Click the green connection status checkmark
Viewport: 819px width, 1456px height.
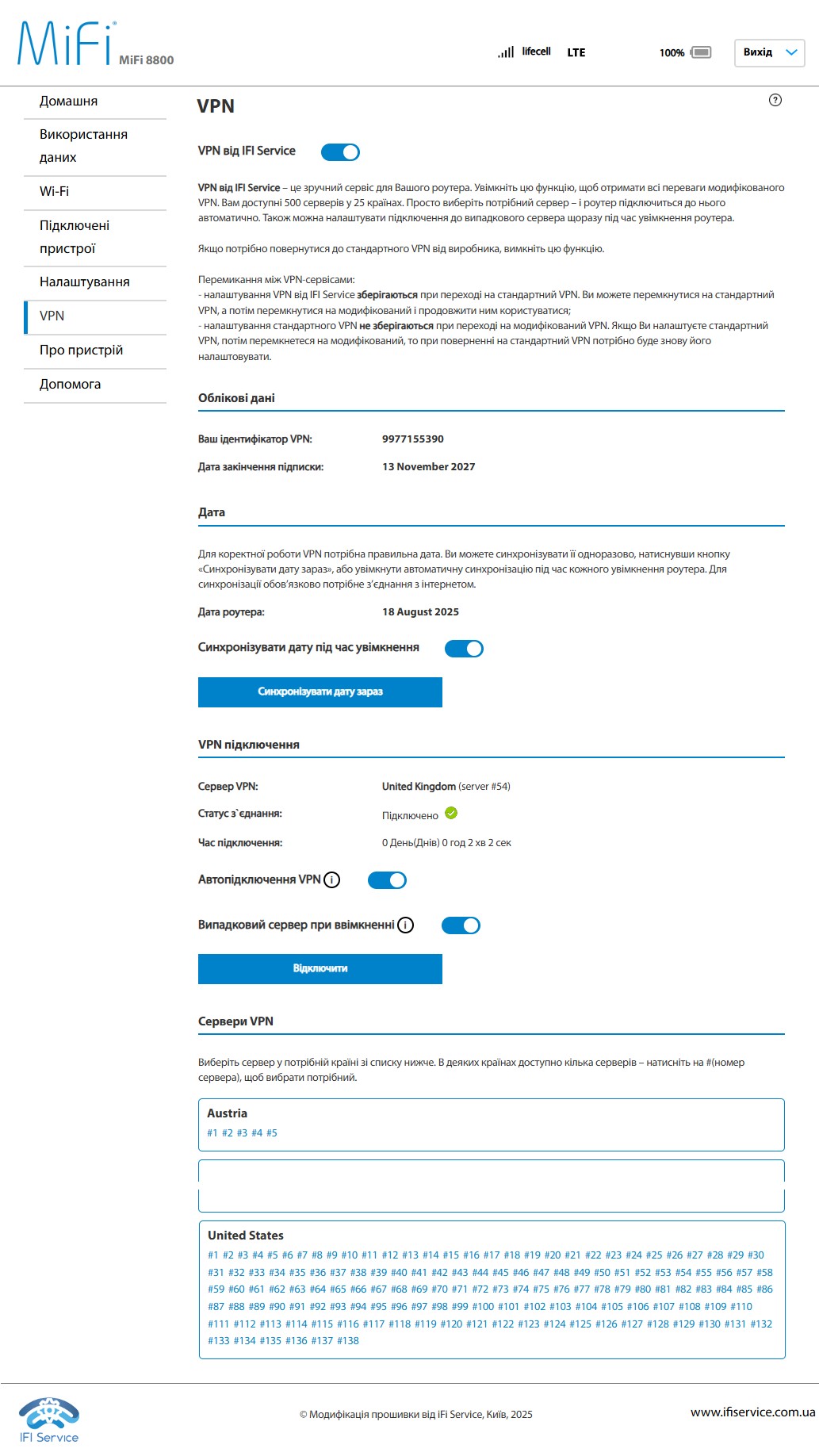[450, 811]
